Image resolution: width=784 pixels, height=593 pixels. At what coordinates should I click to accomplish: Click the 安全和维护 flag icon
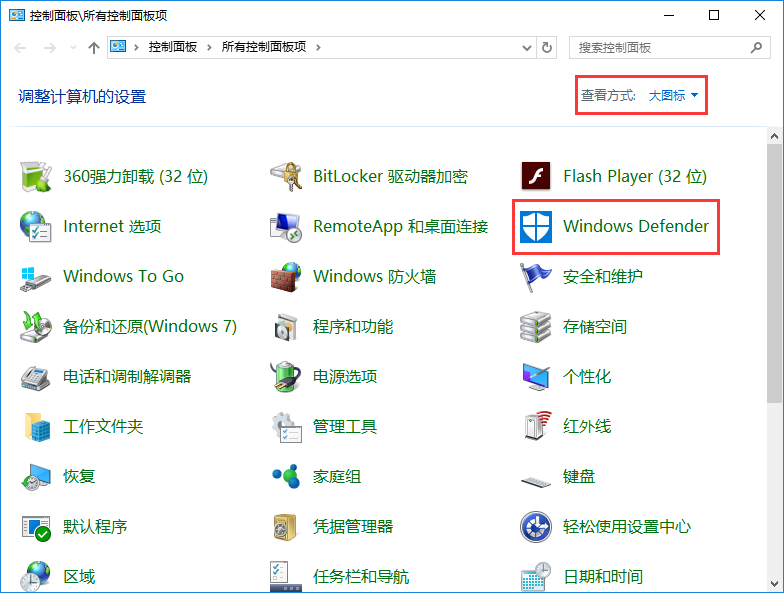536,276
